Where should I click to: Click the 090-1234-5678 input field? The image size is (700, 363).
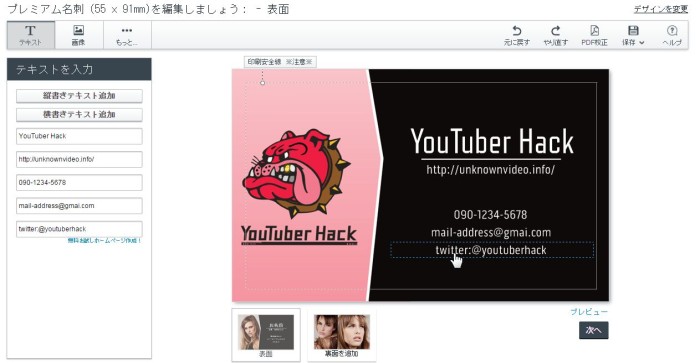coord(79,183)
